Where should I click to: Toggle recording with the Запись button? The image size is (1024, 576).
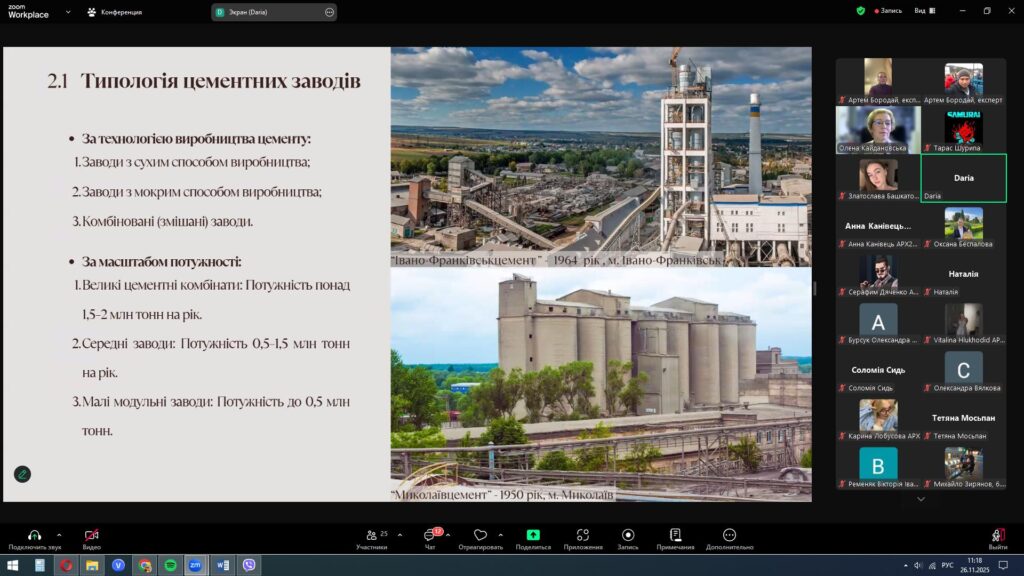pyautogui.click(x=628, y=536)
